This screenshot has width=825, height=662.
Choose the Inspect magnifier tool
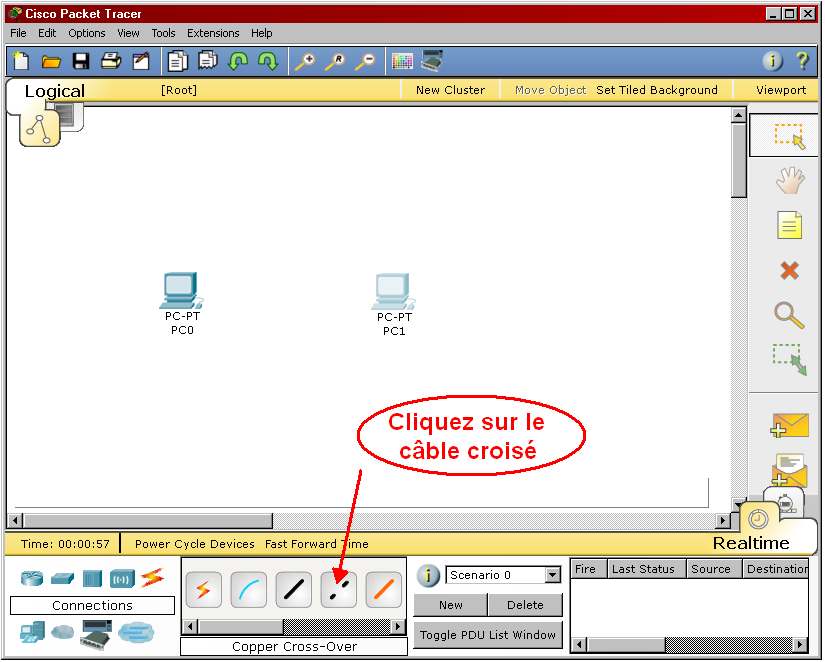click(x=789, y=315)
